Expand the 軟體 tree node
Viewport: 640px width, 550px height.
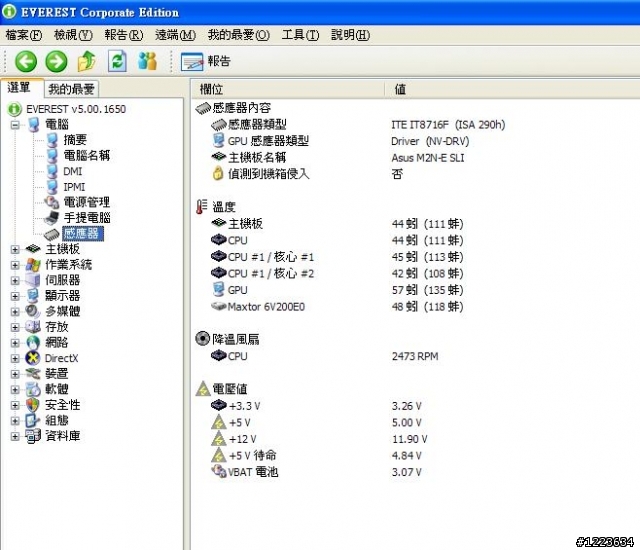tap(15, 390)
